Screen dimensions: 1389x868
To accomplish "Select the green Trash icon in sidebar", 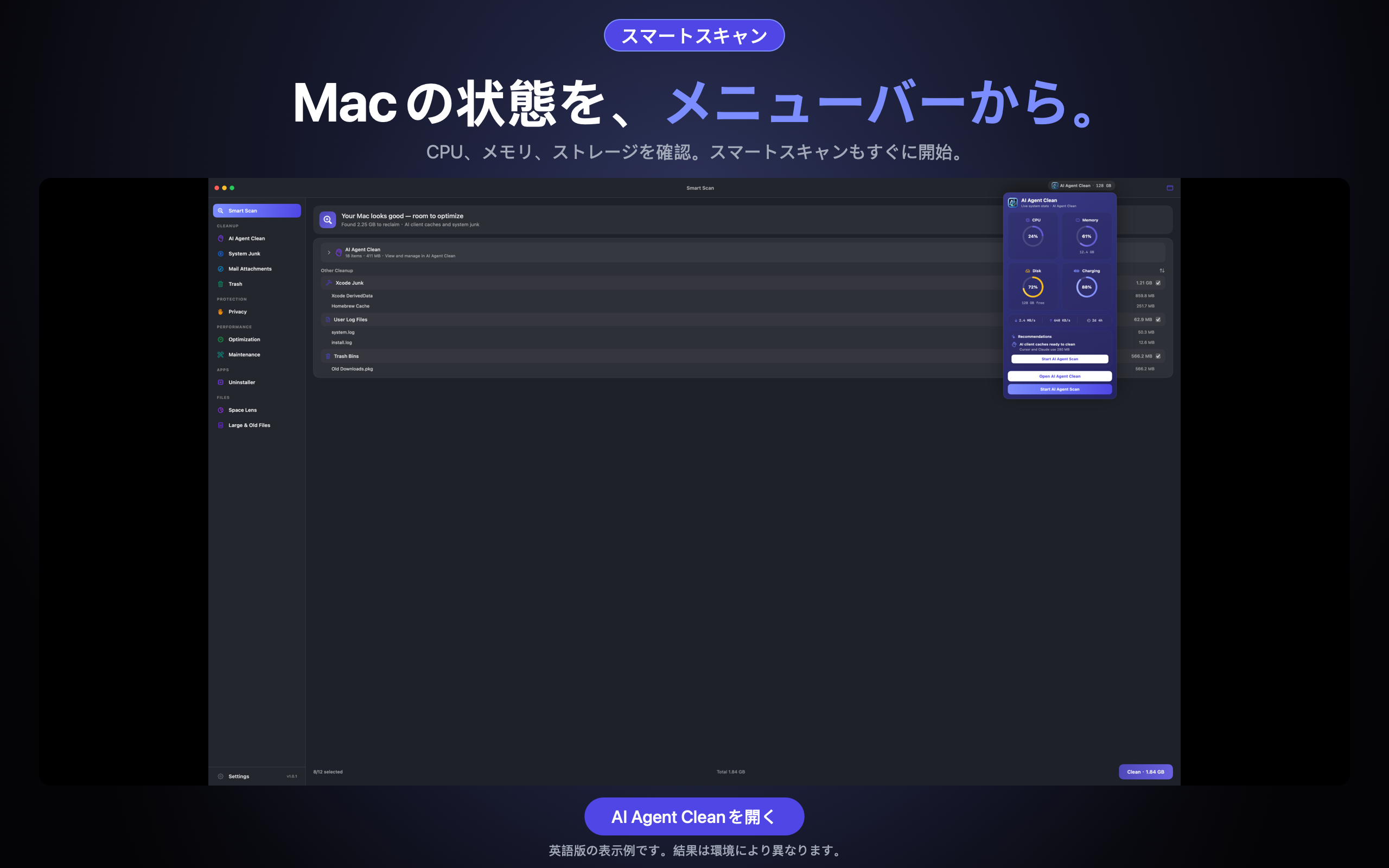I will tap(220, 284).
